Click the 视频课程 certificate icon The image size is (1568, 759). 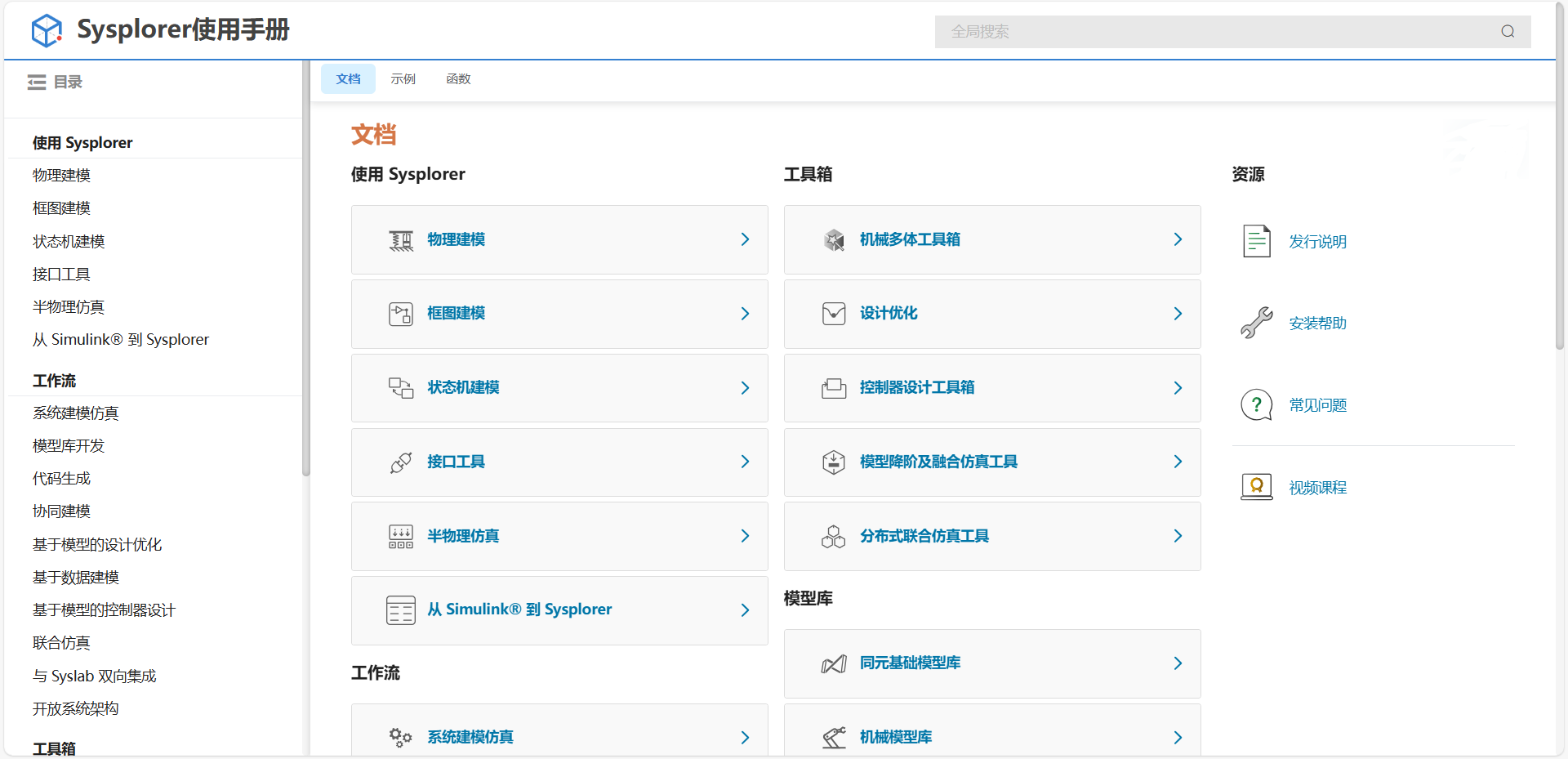click(x=1257, y=487)
